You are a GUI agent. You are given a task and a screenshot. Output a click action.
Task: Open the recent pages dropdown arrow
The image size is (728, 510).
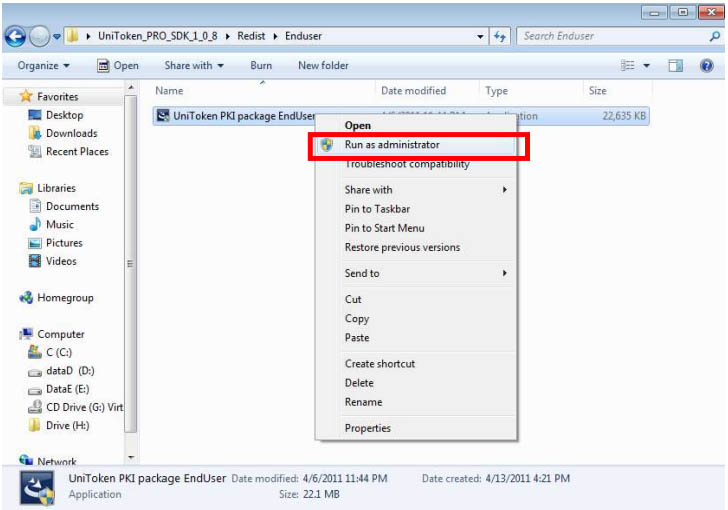57,36
